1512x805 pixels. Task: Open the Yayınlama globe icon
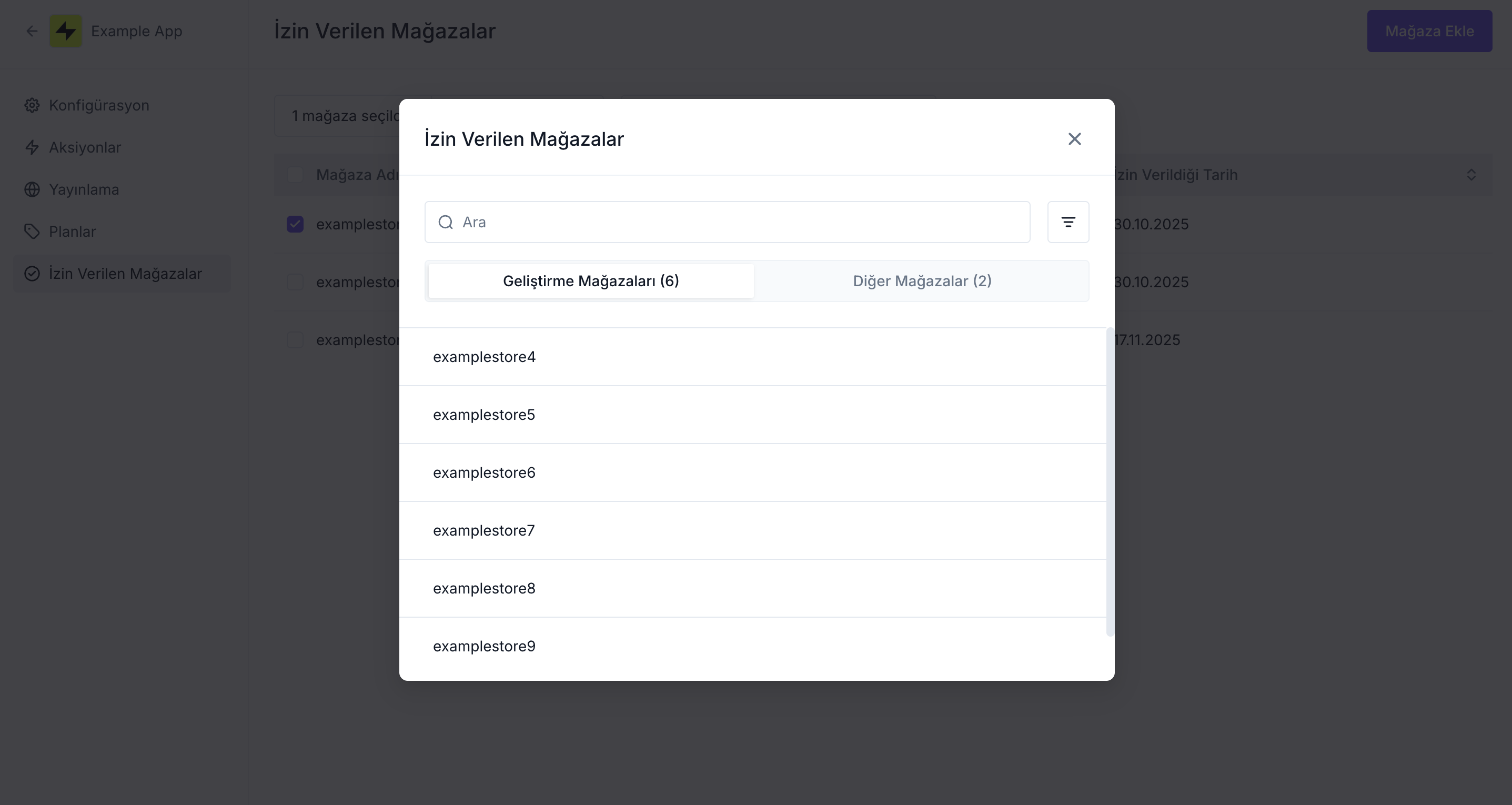click(x=32, y=189)
